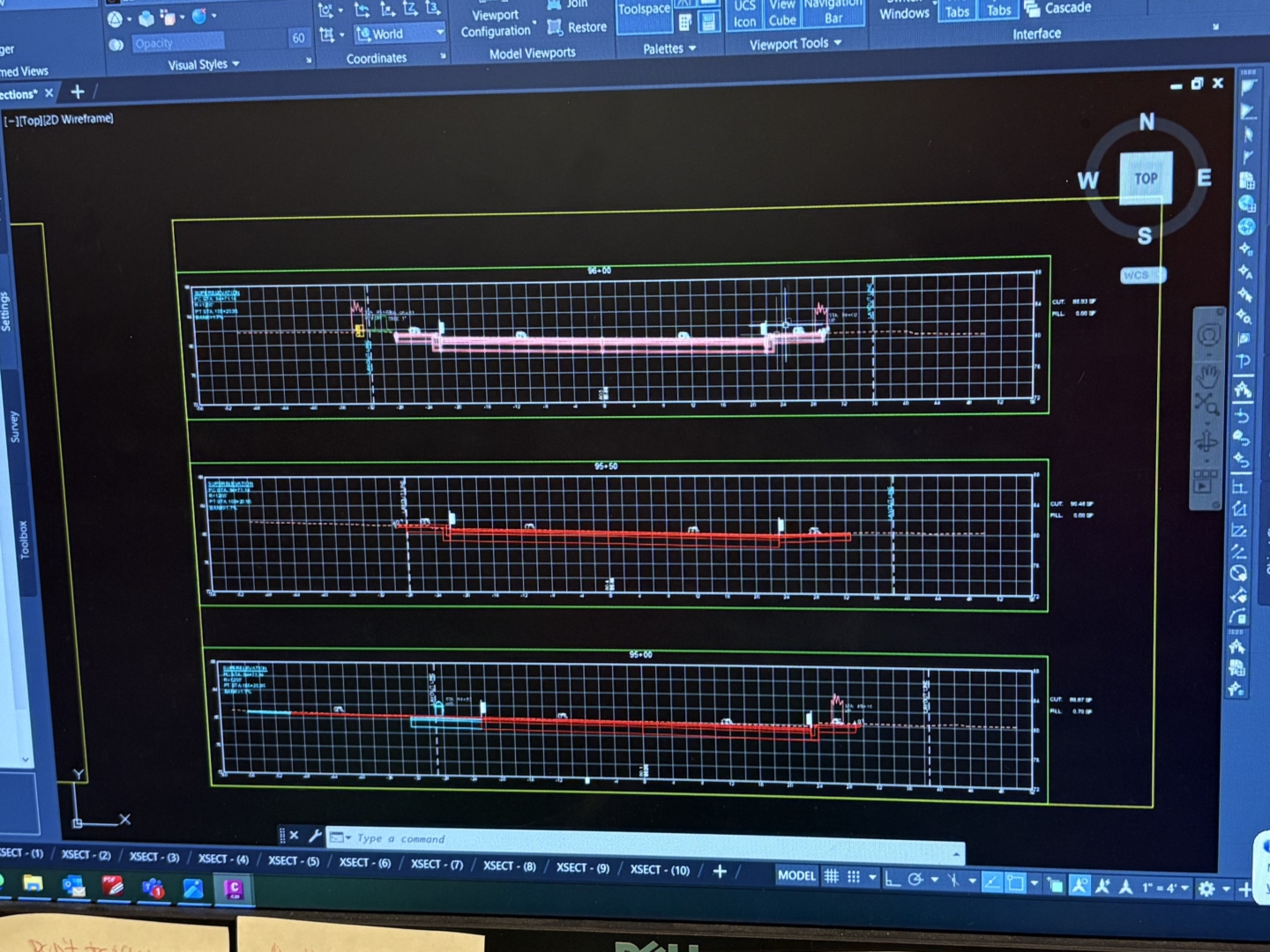Click the TOP face of the ViewCube
This screenshot has width=1270, height=952.
pyautogui.click(x=1146, y=179)
